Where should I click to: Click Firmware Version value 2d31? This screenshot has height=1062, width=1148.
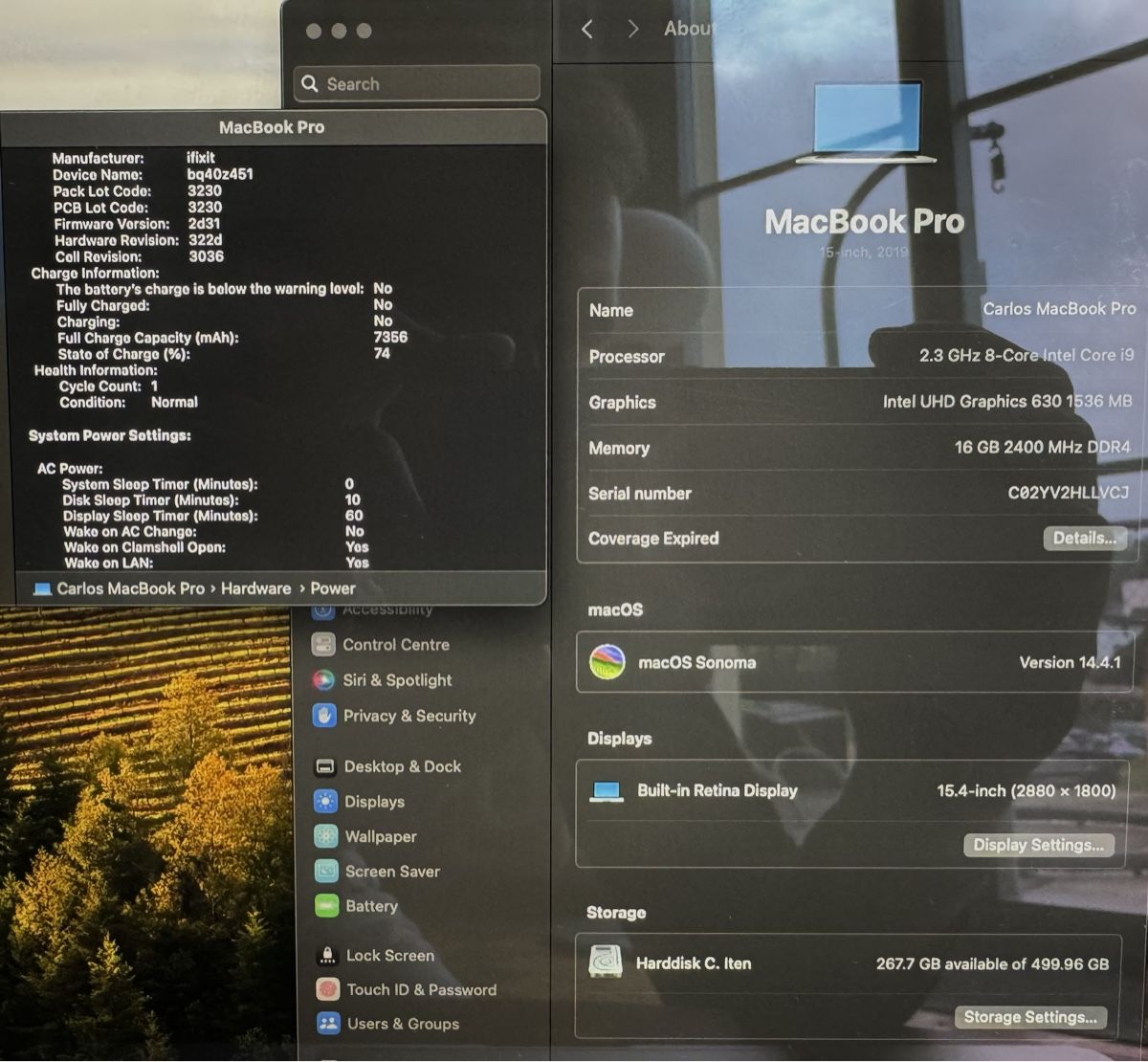pos(204,224)
